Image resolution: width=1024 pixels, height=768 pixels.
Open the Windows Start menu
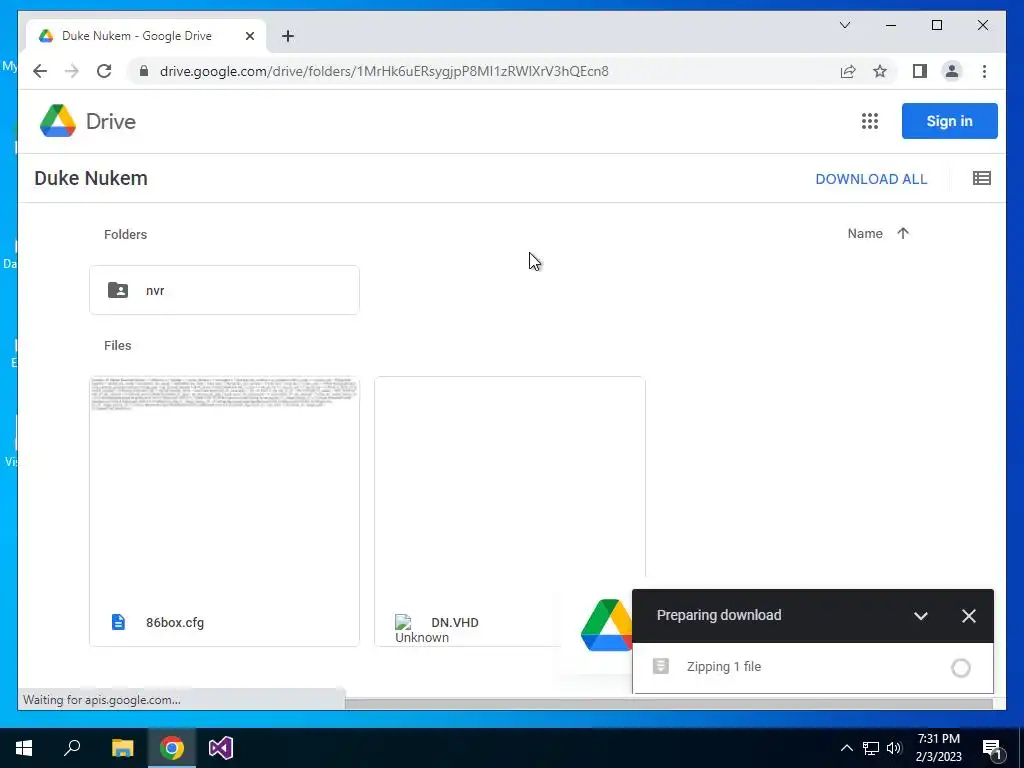pyautogui.click(x=24, y=748)
